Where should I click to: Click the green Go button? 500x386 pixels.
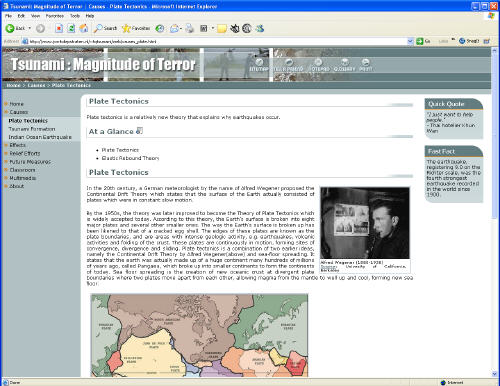(423, 41)
